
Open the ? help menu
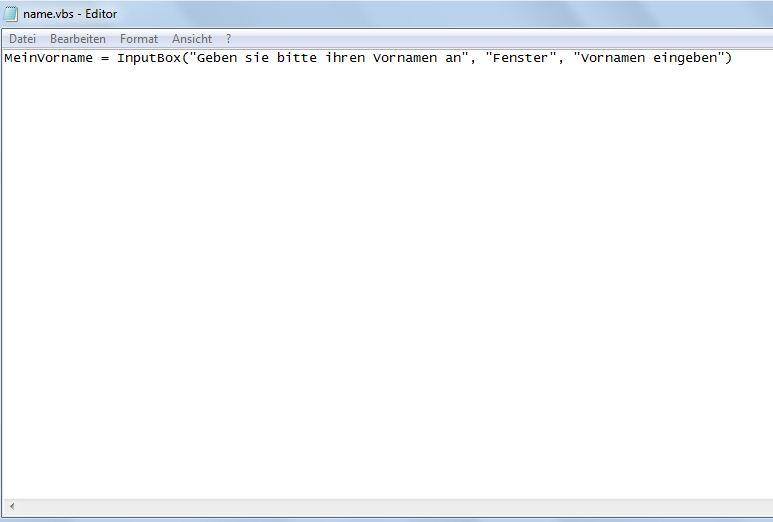pos(229,39)
